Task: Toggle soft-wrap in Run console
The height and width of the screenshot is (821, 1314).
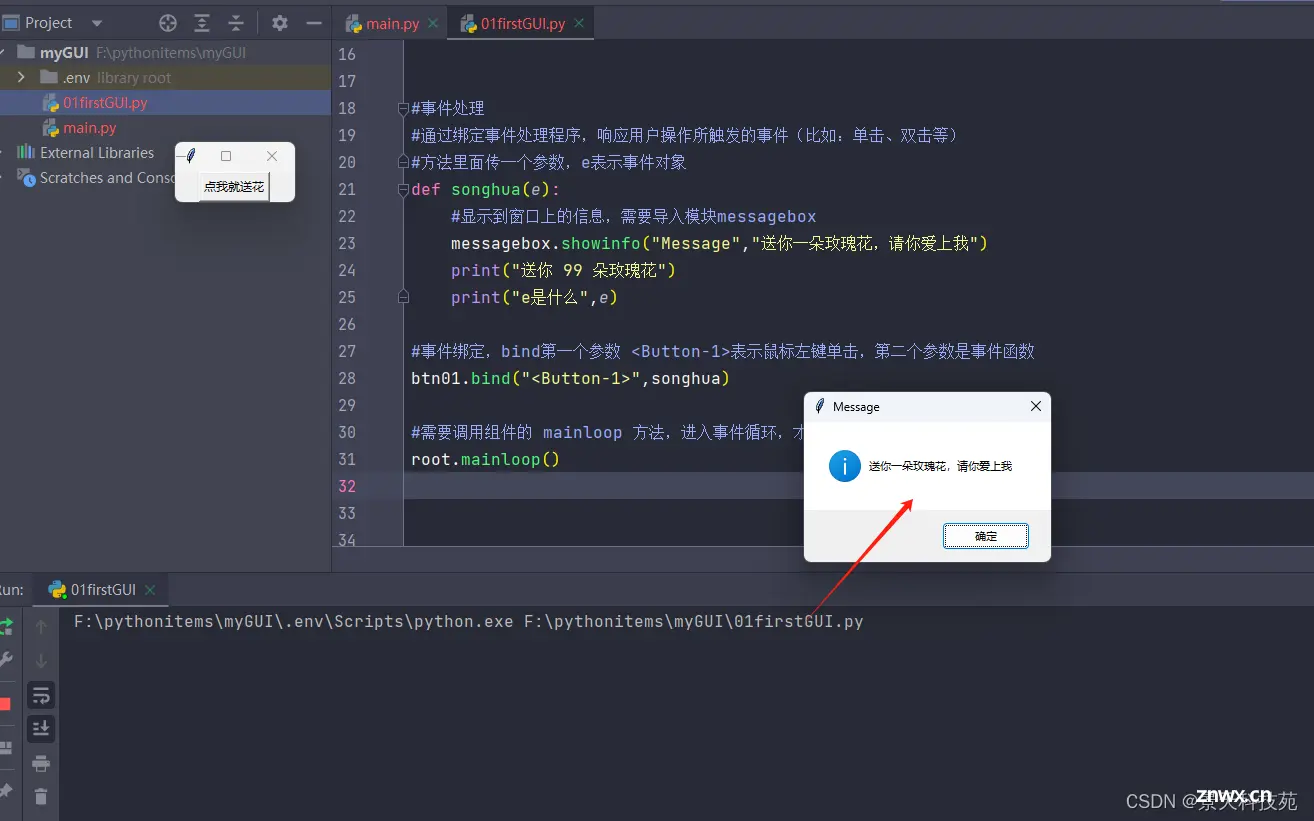Action: (41, 695)
